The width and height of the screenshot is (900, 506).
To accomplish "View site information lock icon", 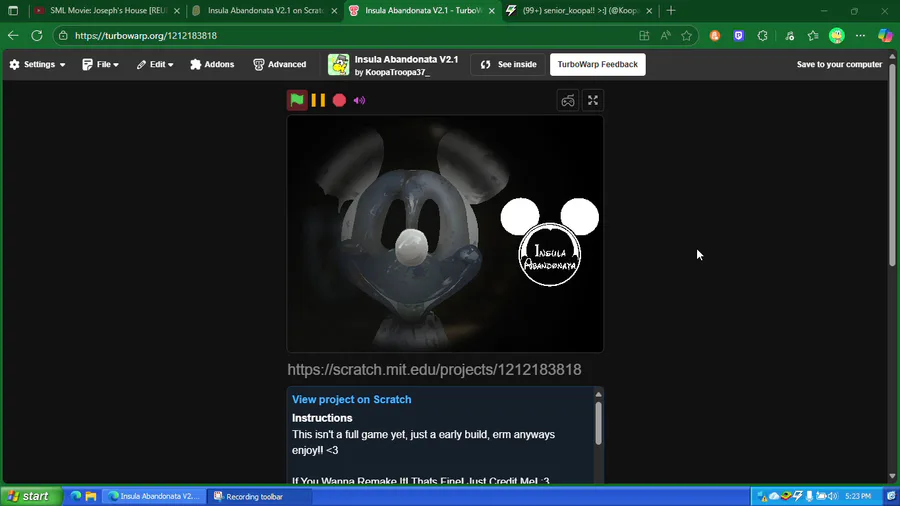I will 63,36.
